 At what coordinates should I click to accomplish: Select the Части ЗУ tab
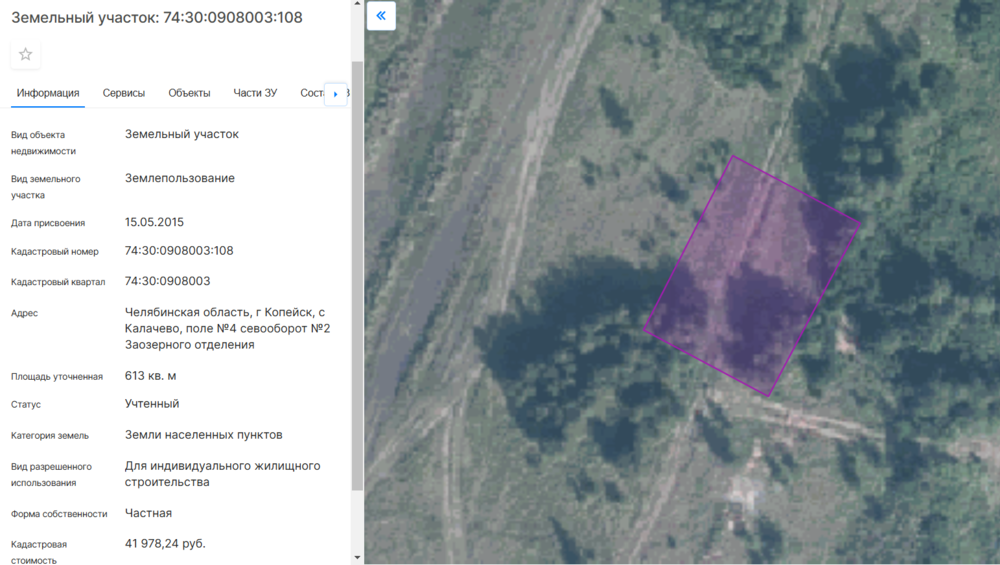tap(255, 93)
